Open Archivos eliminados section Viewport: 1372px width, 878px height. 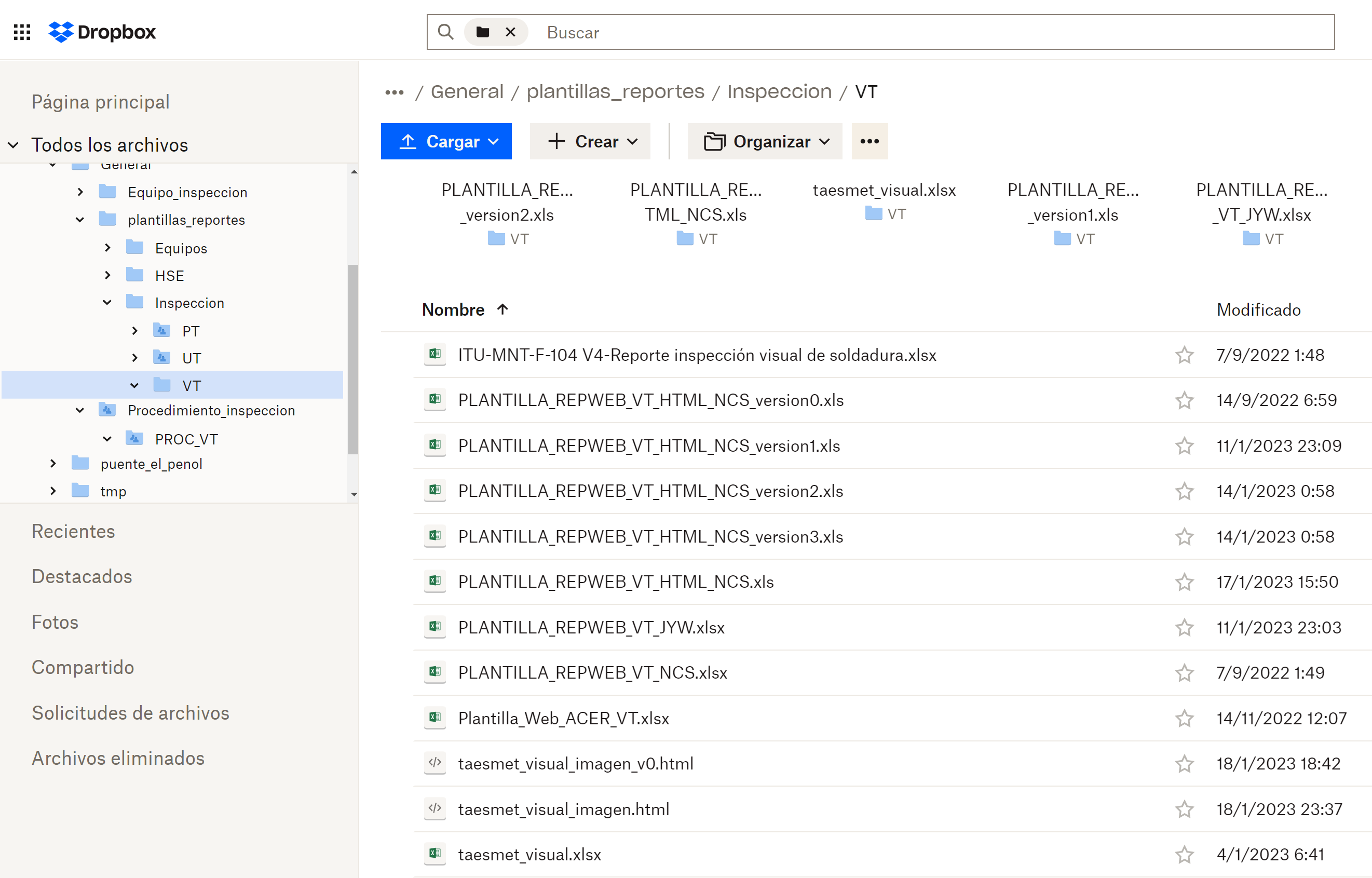point(118,758)
